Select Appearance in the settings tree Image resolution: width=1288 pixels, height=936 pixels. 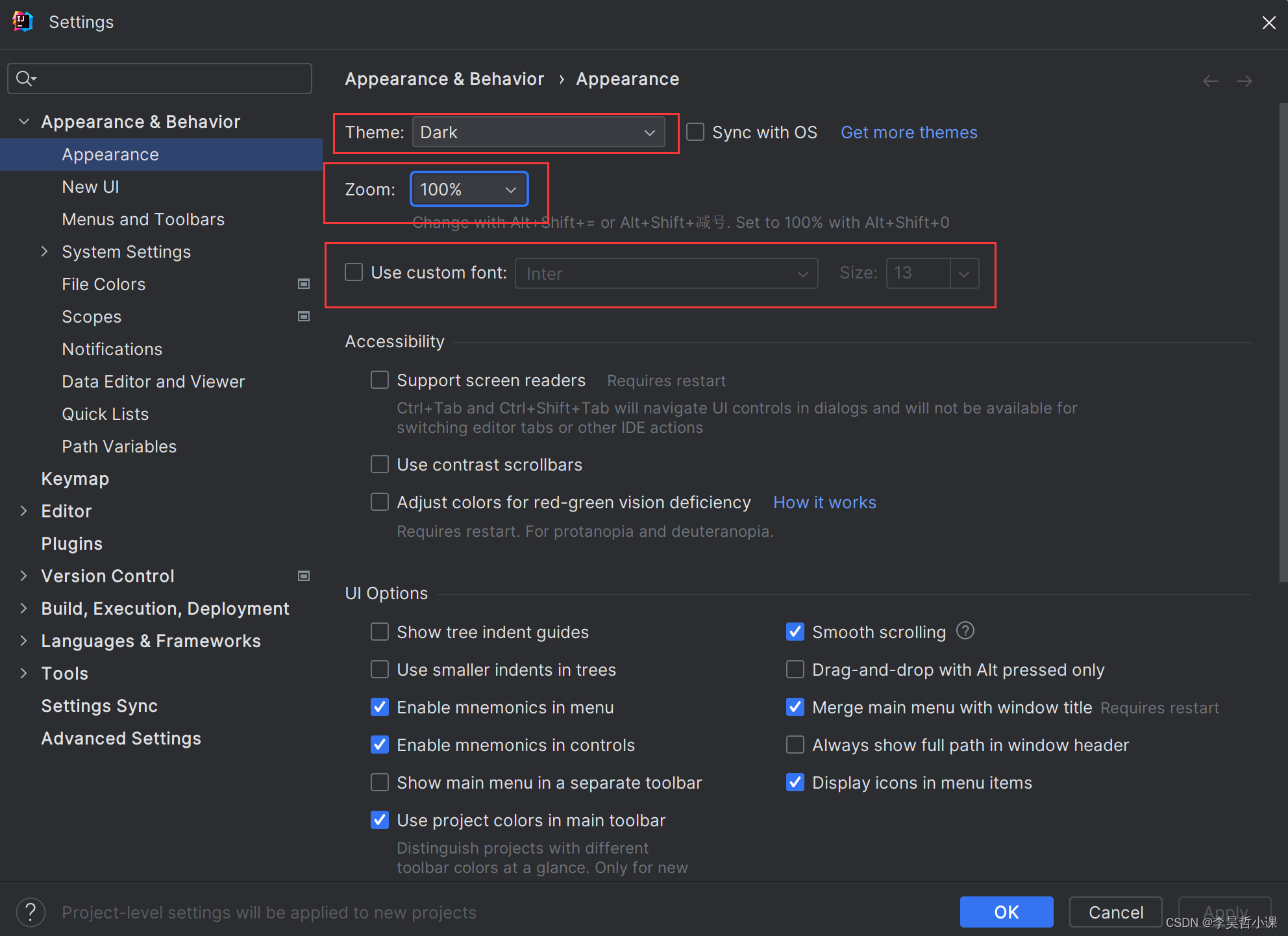pyautogui.click(x=161, y=154)
